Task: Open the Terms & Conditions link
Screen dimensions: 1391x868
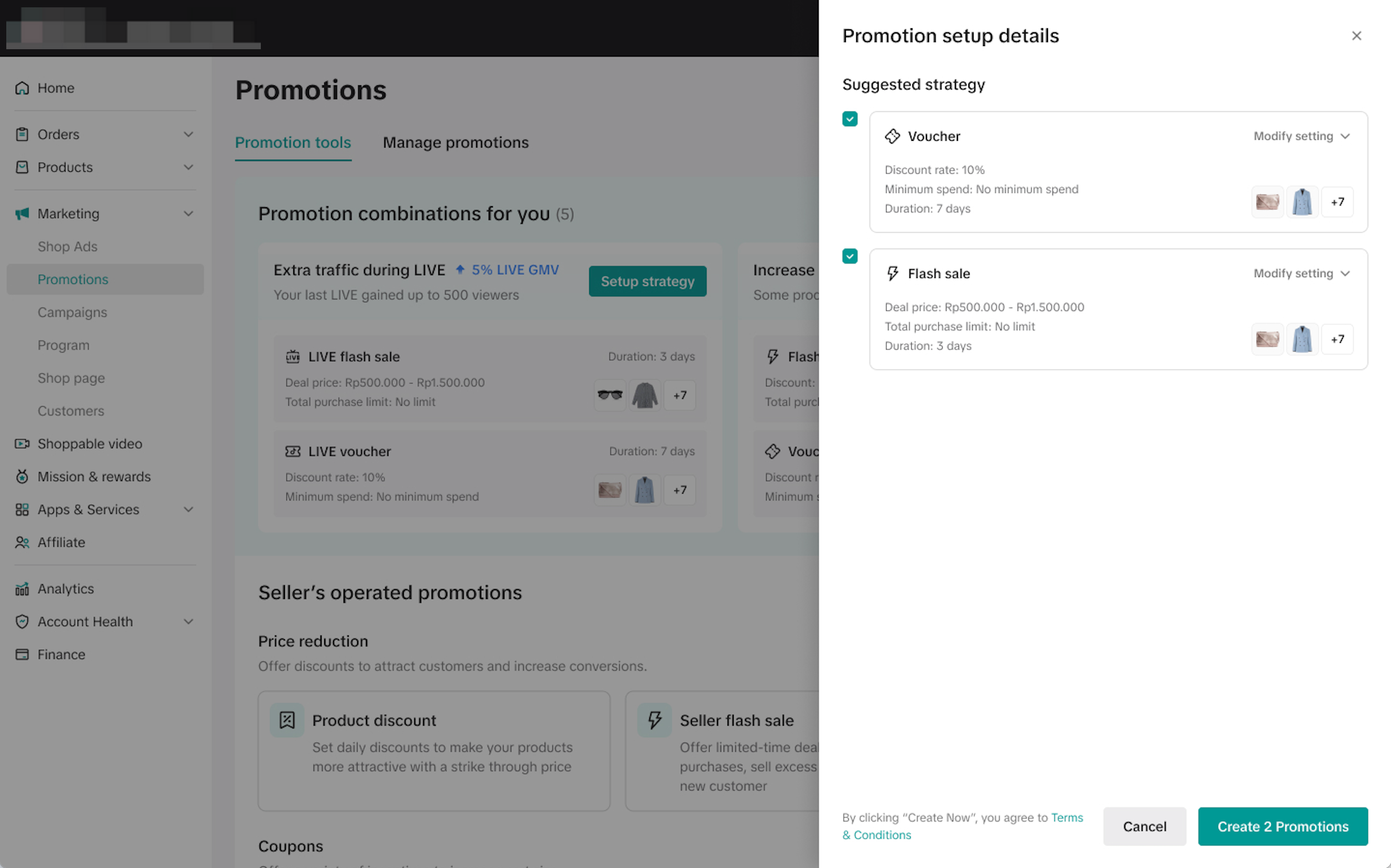Action: click(1066, 818)
